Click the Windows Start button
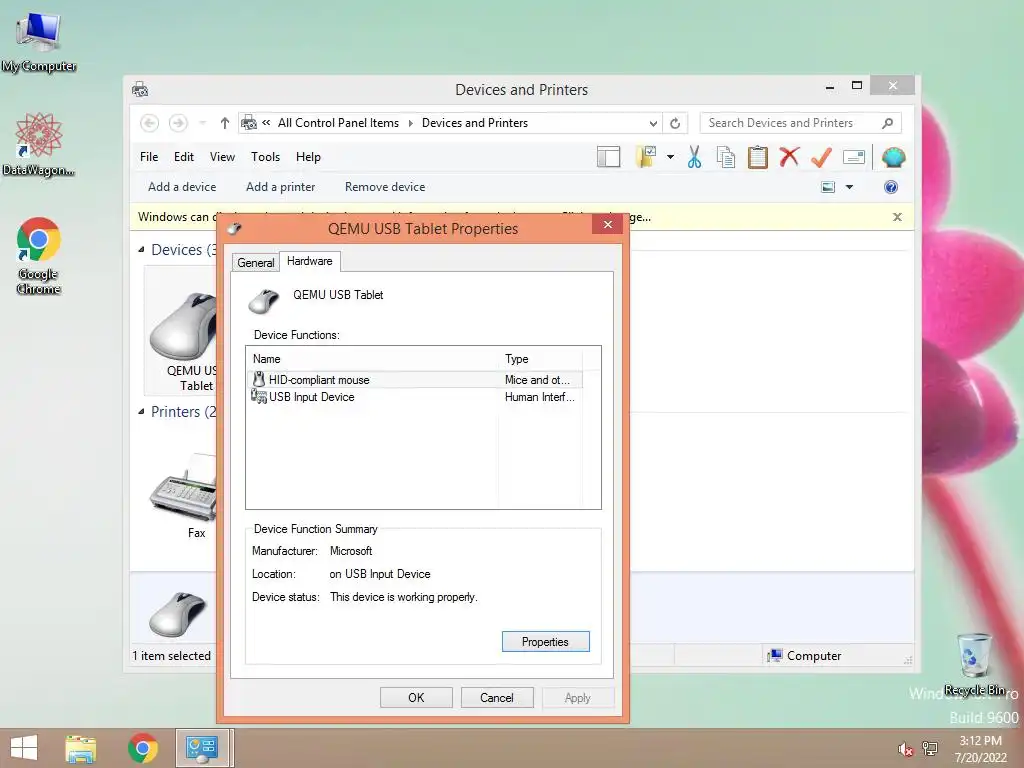1024x768 pixels. [24, 748]
